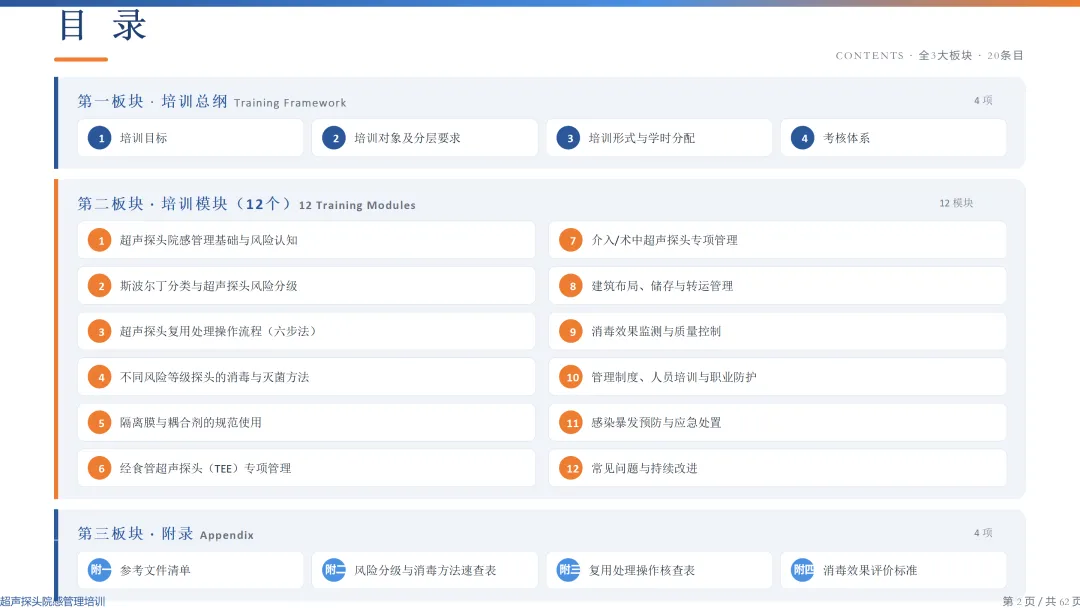
Task: Click the blue number 2 badge for 培训对象及分层要求
Action: coord(334,138)
